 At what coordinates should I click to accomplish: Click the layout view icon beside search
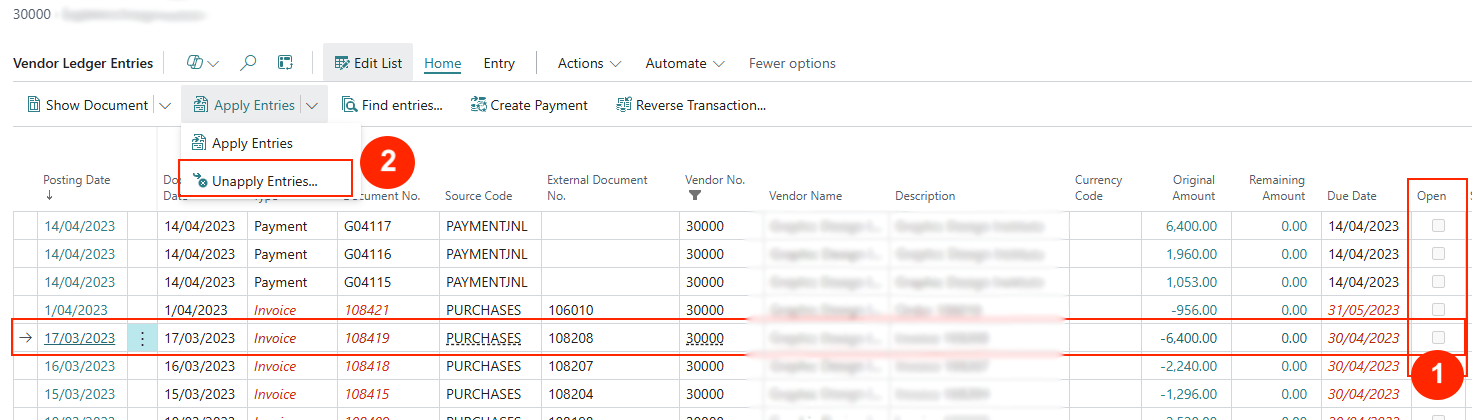coord(285,63)
